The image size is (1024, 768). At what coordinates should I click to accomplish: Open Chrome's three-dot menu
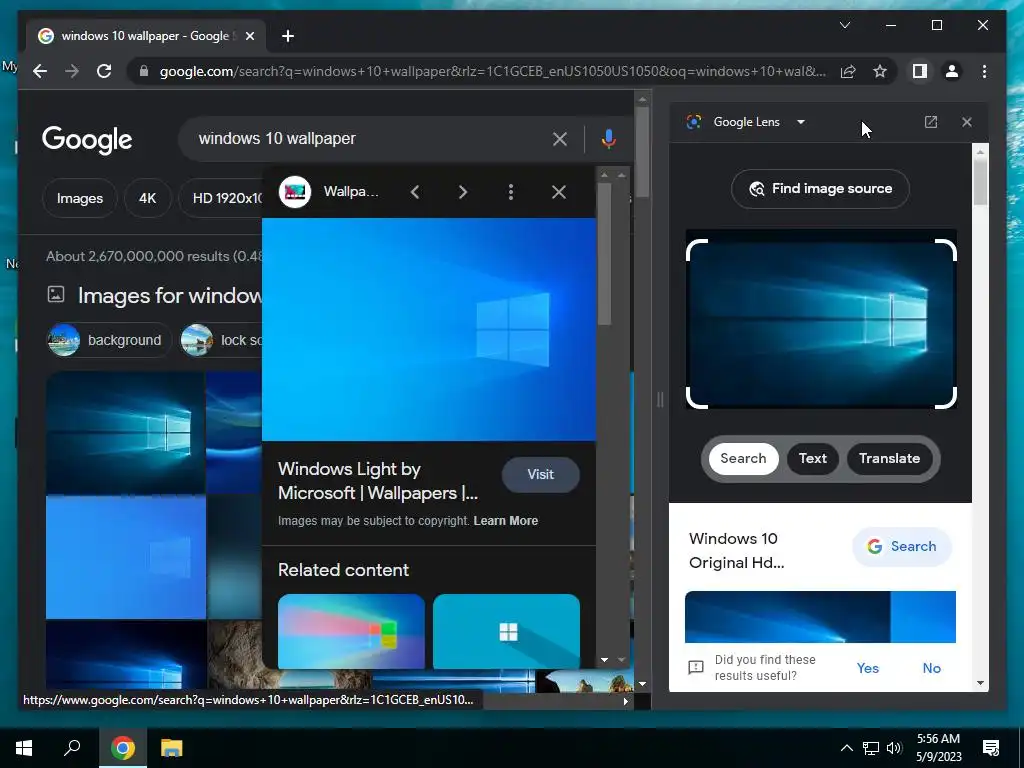click(984, 71)
